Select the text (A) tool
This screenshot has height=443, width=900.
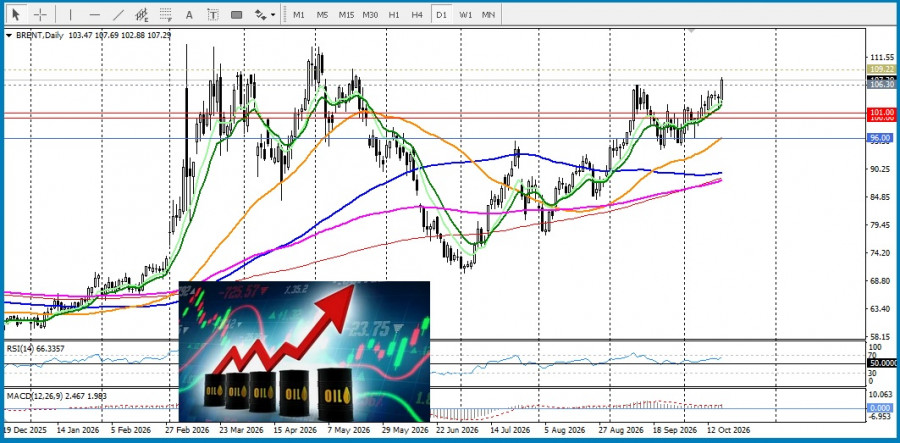189,15
